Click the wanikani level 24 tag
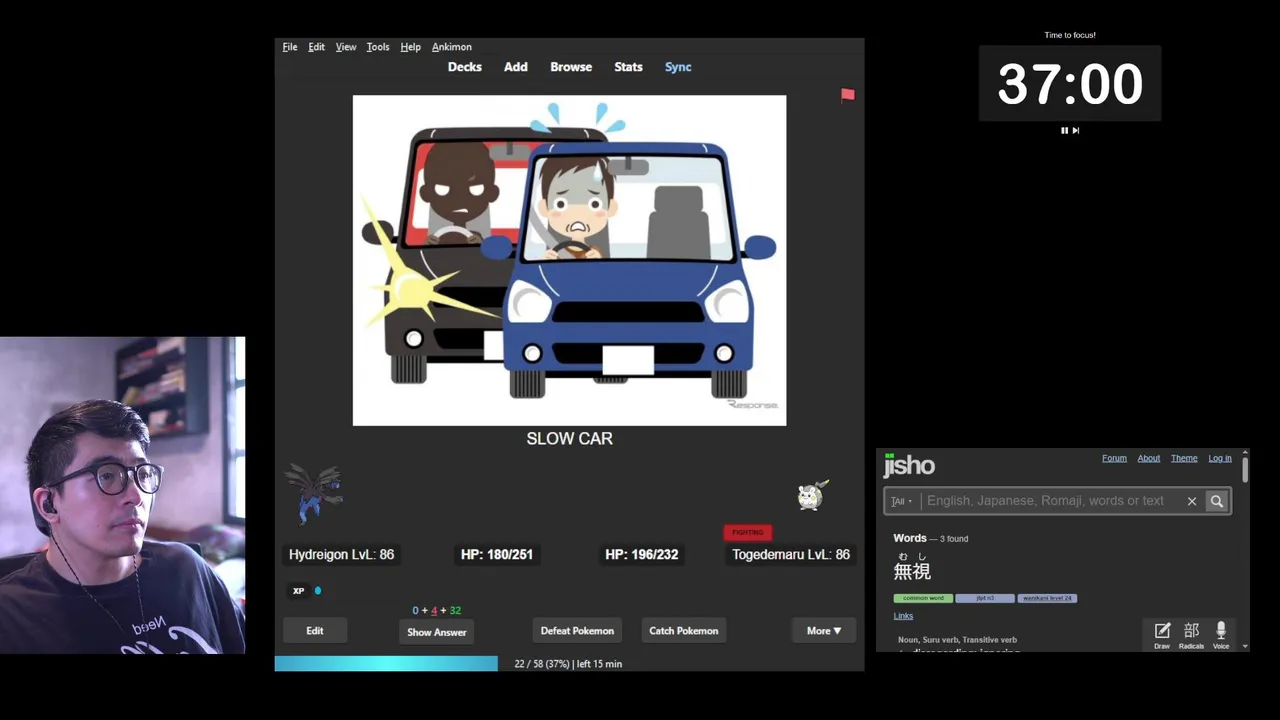This screenshot has width=1280, height=720. coord(1047,598)
